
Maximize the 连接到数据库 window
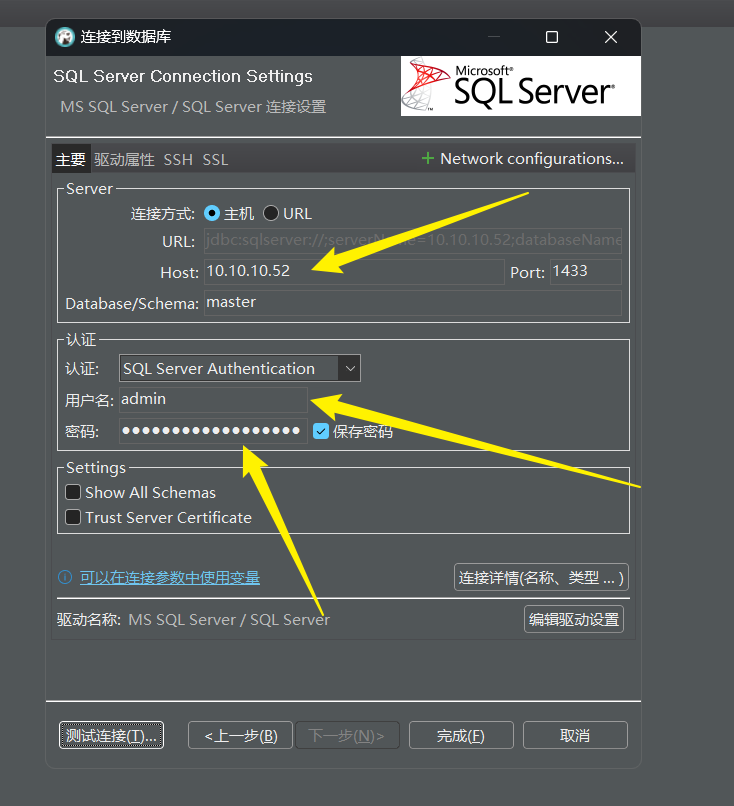[x=552, y=37]
